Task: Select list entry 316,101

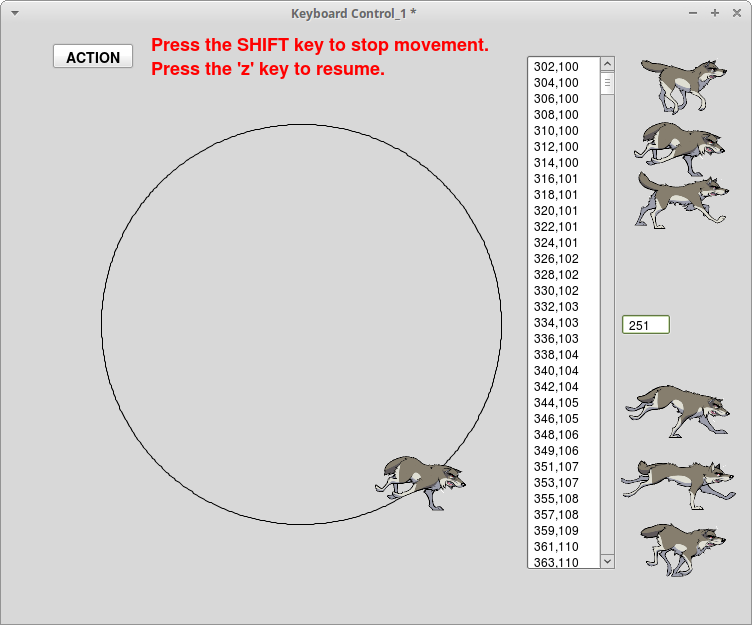Action: point(557,179)
